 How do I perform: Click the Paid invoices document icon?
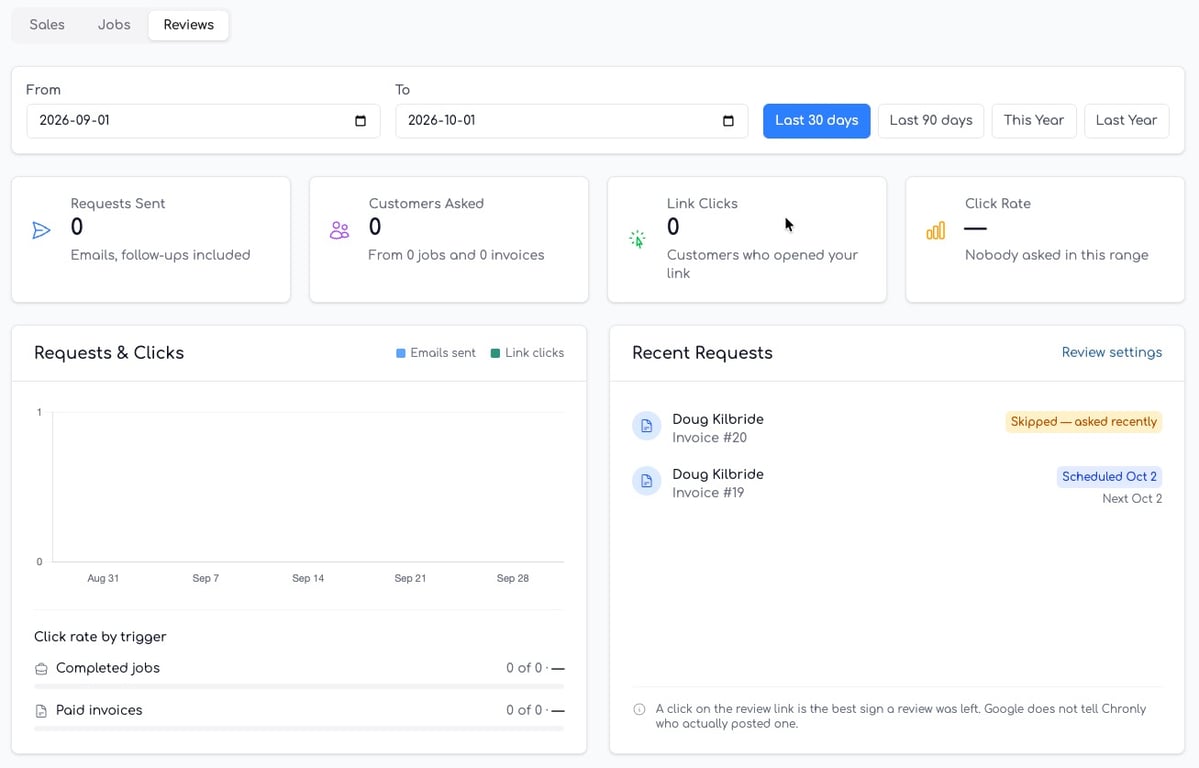(x=41, y=711)
